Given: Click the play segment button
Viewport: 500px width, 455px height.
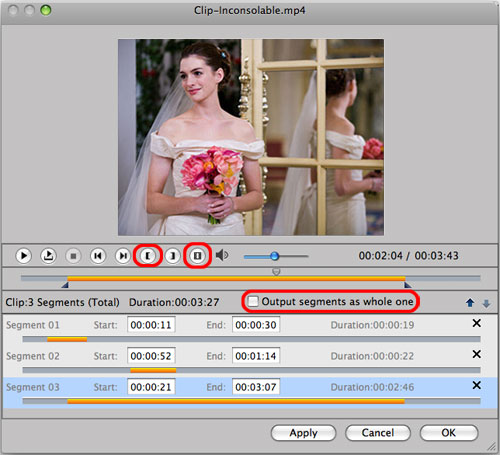Looking at the screenshot, I should coord(48,256).
